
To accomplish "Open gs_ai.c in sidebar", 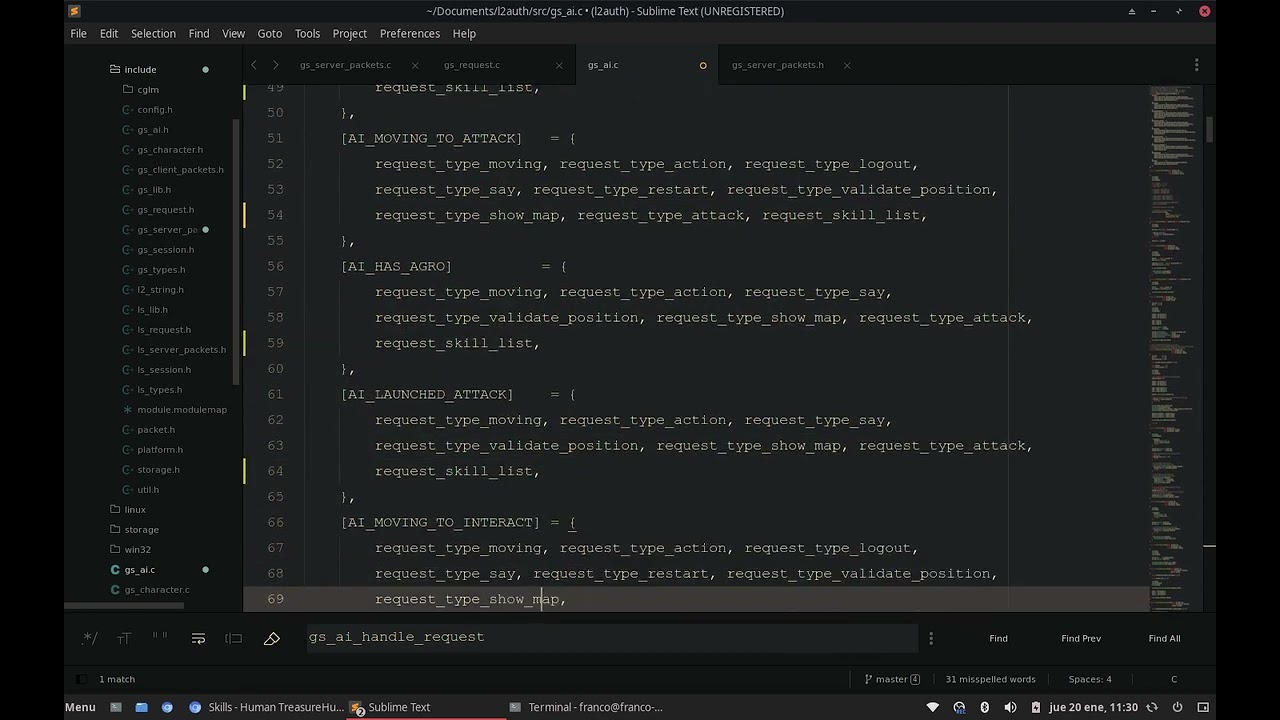I will click(x=140, y=569).
